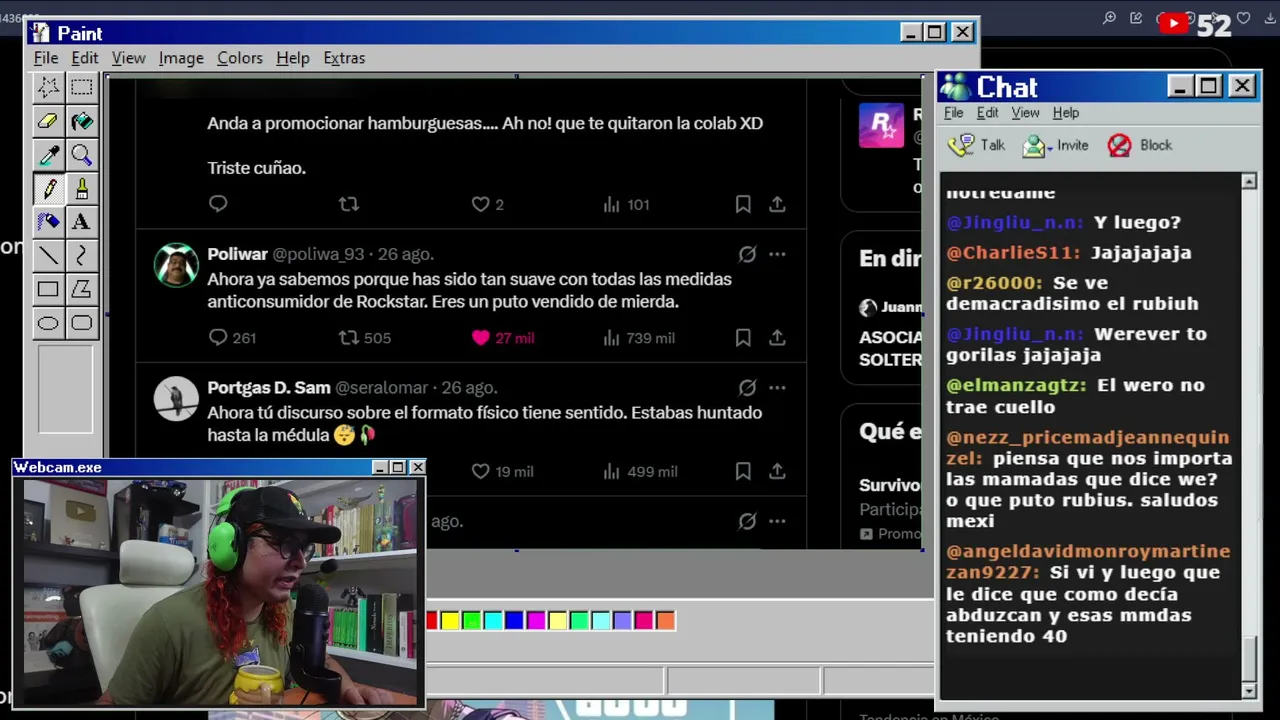Open the Edit menu in Paint
The width and height of the screenshot is (1280, 720).
coord(85,58)
